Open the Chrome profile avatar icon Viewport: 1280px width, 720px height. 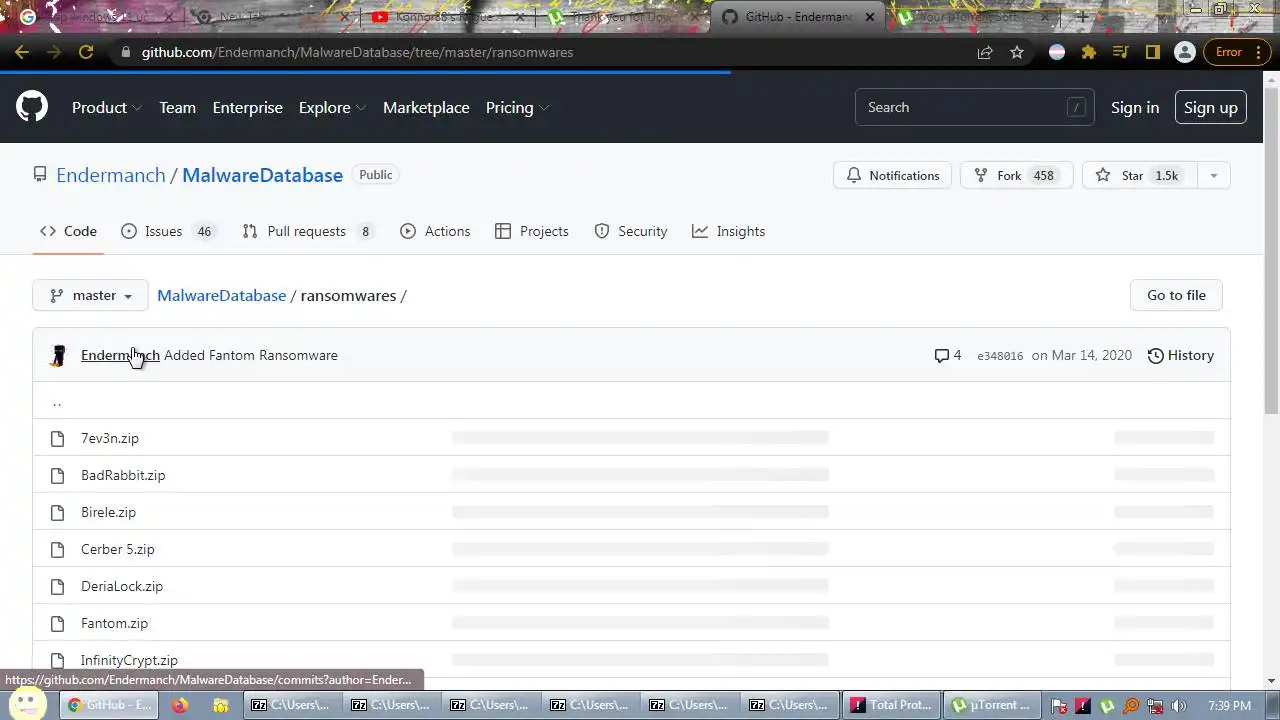[1185, 52]
